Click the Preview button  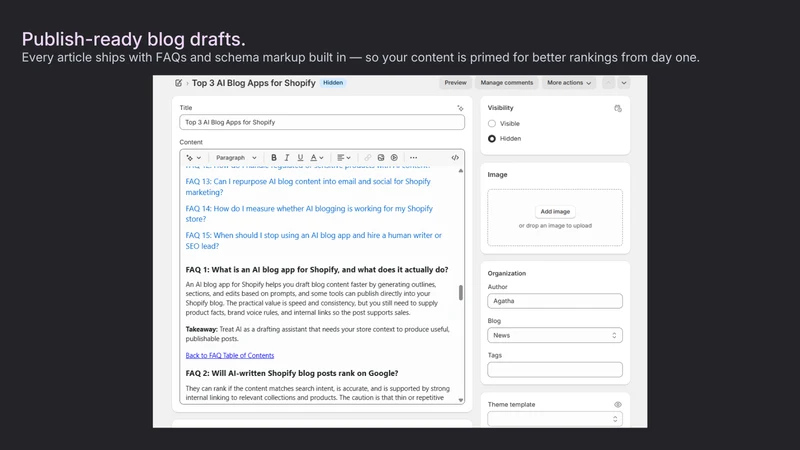coord(455,83)
